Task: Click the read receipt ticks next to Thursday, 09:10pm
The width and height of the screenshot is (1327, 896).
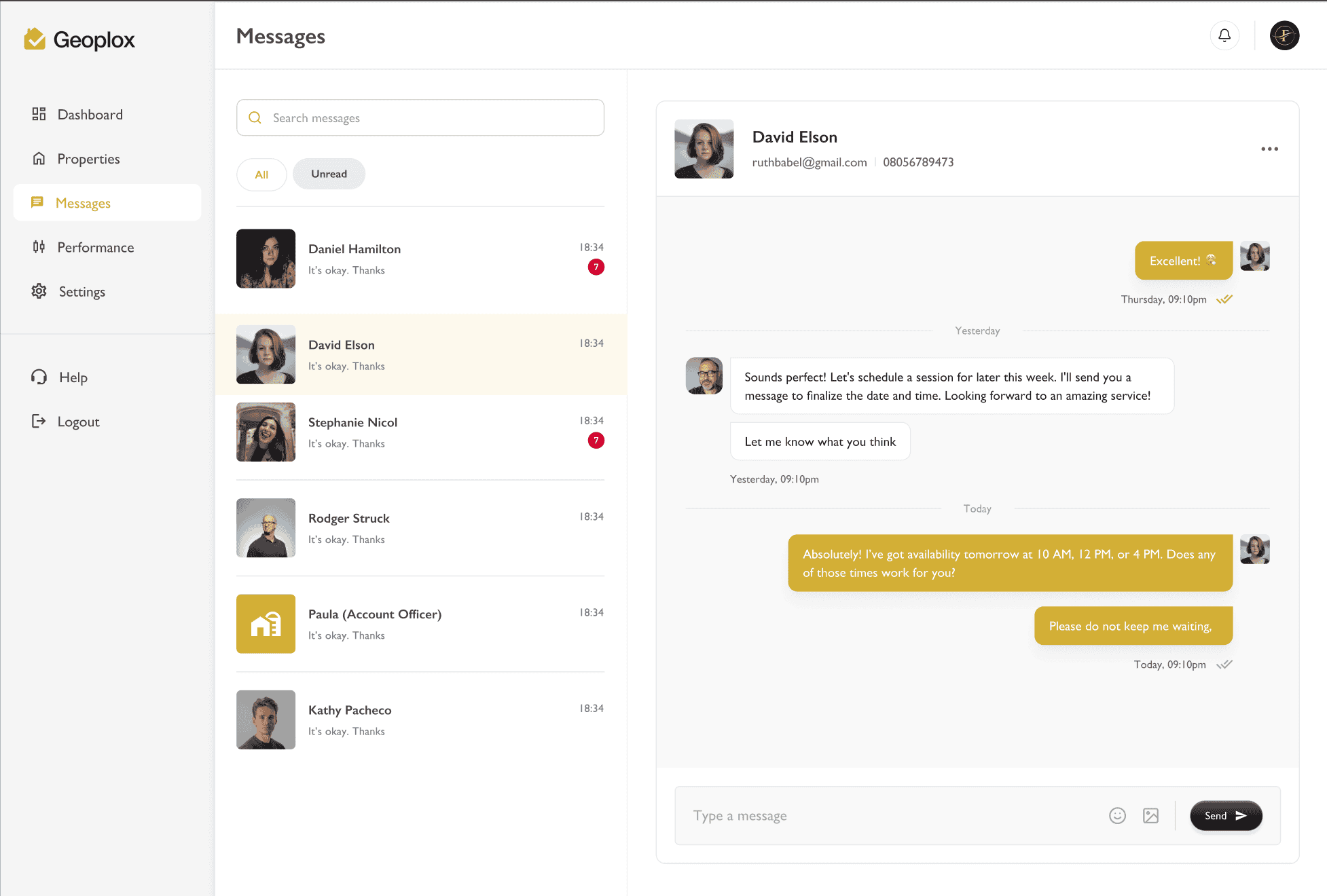Action: (1224, 299)
